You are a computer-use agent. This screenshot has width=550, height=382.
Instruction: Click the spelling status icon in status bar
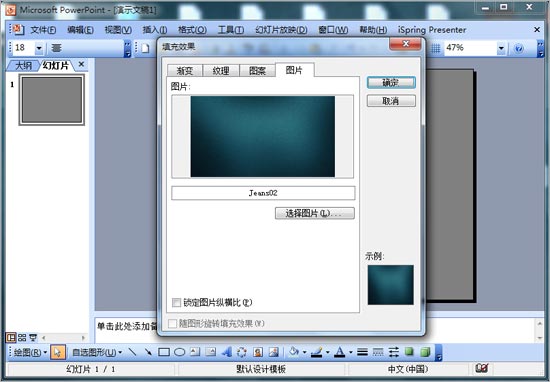point(482,368)
